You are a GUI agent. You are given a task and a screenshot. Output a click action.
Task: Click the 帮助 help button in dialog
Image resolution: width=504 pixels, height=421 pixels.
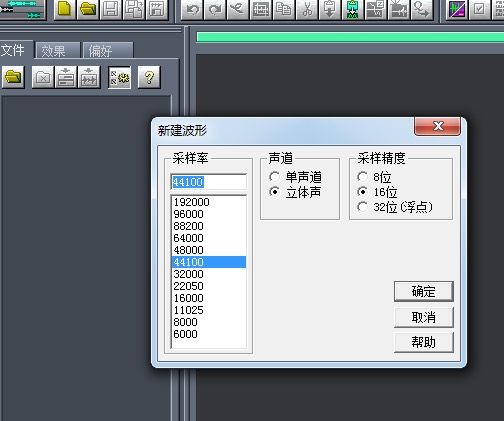tap(424, 342)
